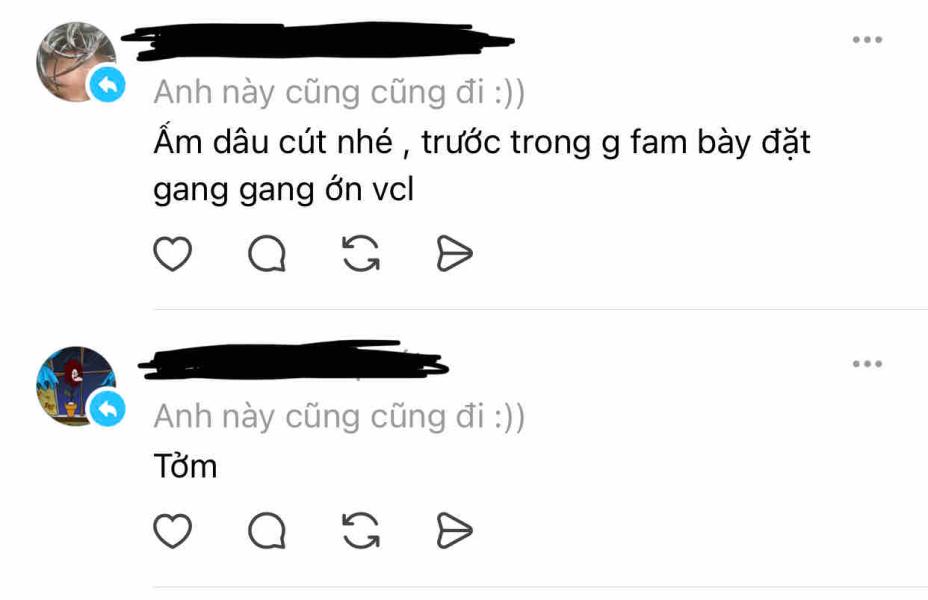Screen dimensions: 928x600
Task: Repost the "Tởm" reply
Action: click(x=361, y=530)
